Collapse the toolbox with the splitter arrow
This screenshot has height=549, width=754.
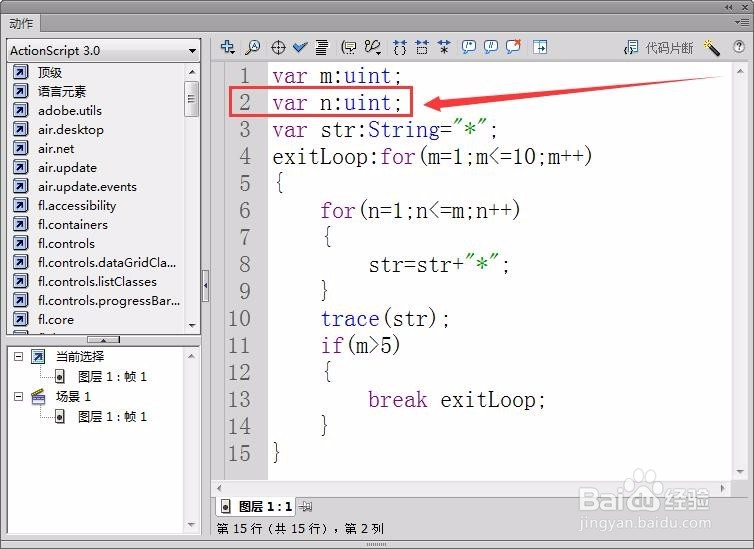[206, 286]
